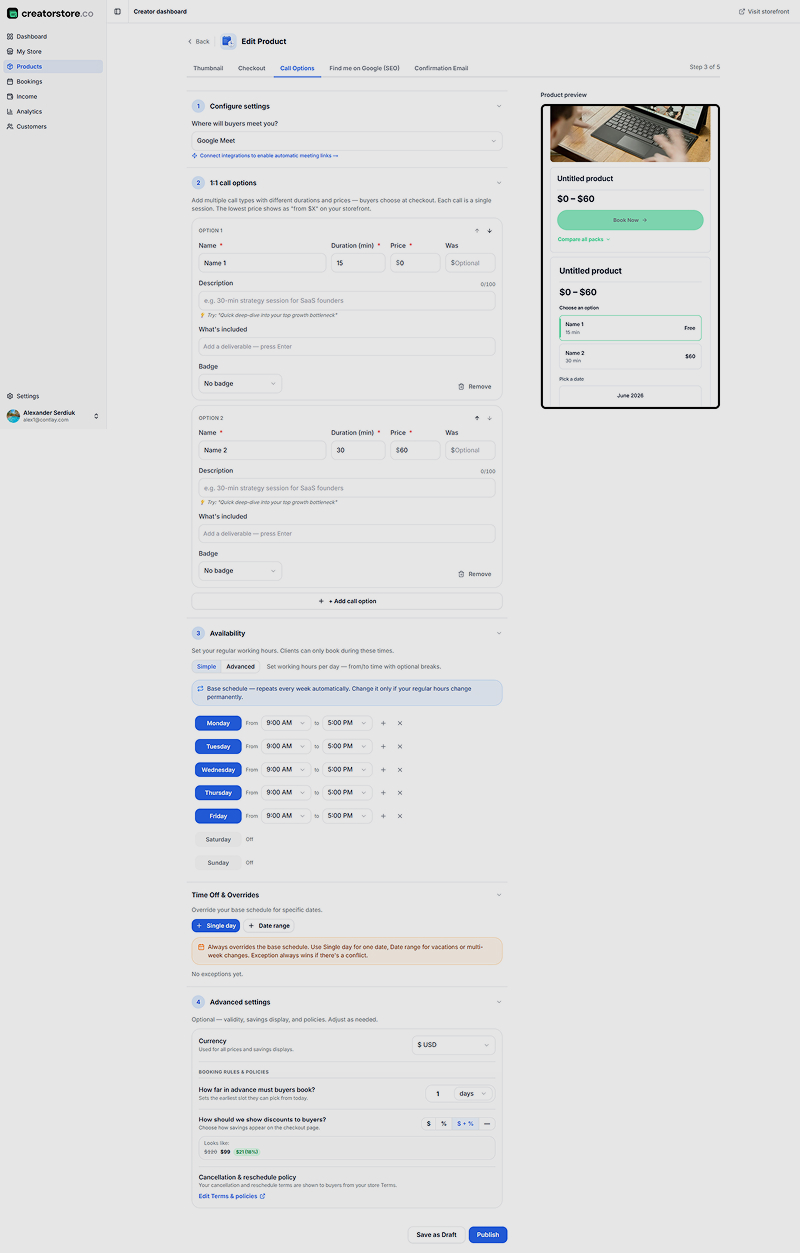The height and width of the screenshot is (1253, 800).
Task: Click Option 2 price field showing $60
Action: click(415, 450)
